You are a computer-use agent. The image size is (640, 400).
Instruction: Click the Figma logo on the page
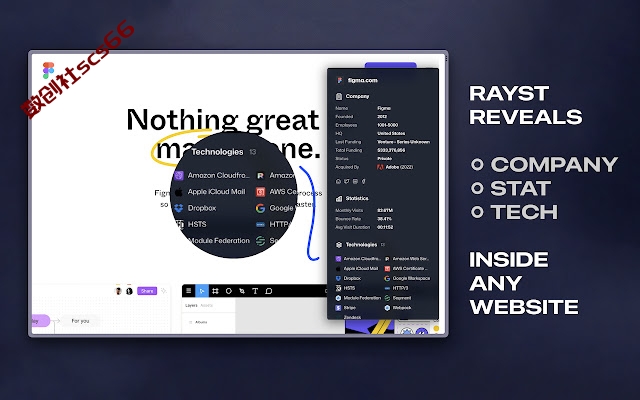coord(48,71)
